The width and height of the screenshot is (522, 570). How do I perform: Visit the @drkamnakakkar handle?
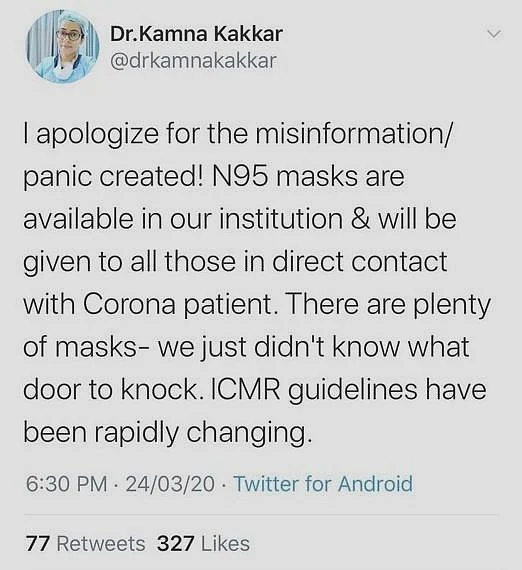[193, 61]
